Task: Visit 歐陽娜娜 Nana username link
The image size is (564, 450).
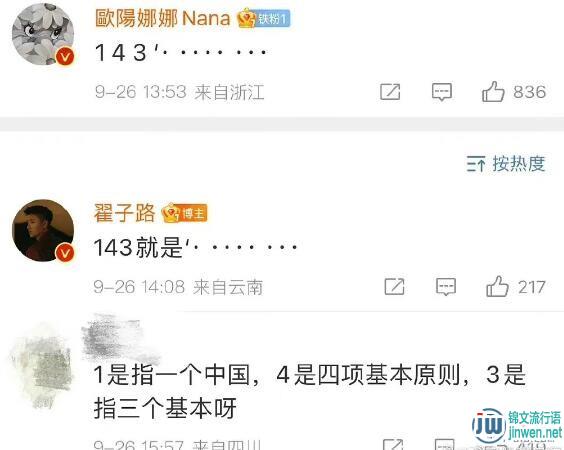Action: 163,18
